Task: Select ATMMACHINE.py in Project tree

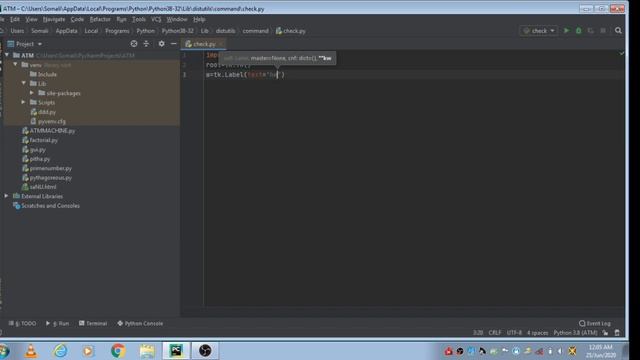Action: [52, 131]
